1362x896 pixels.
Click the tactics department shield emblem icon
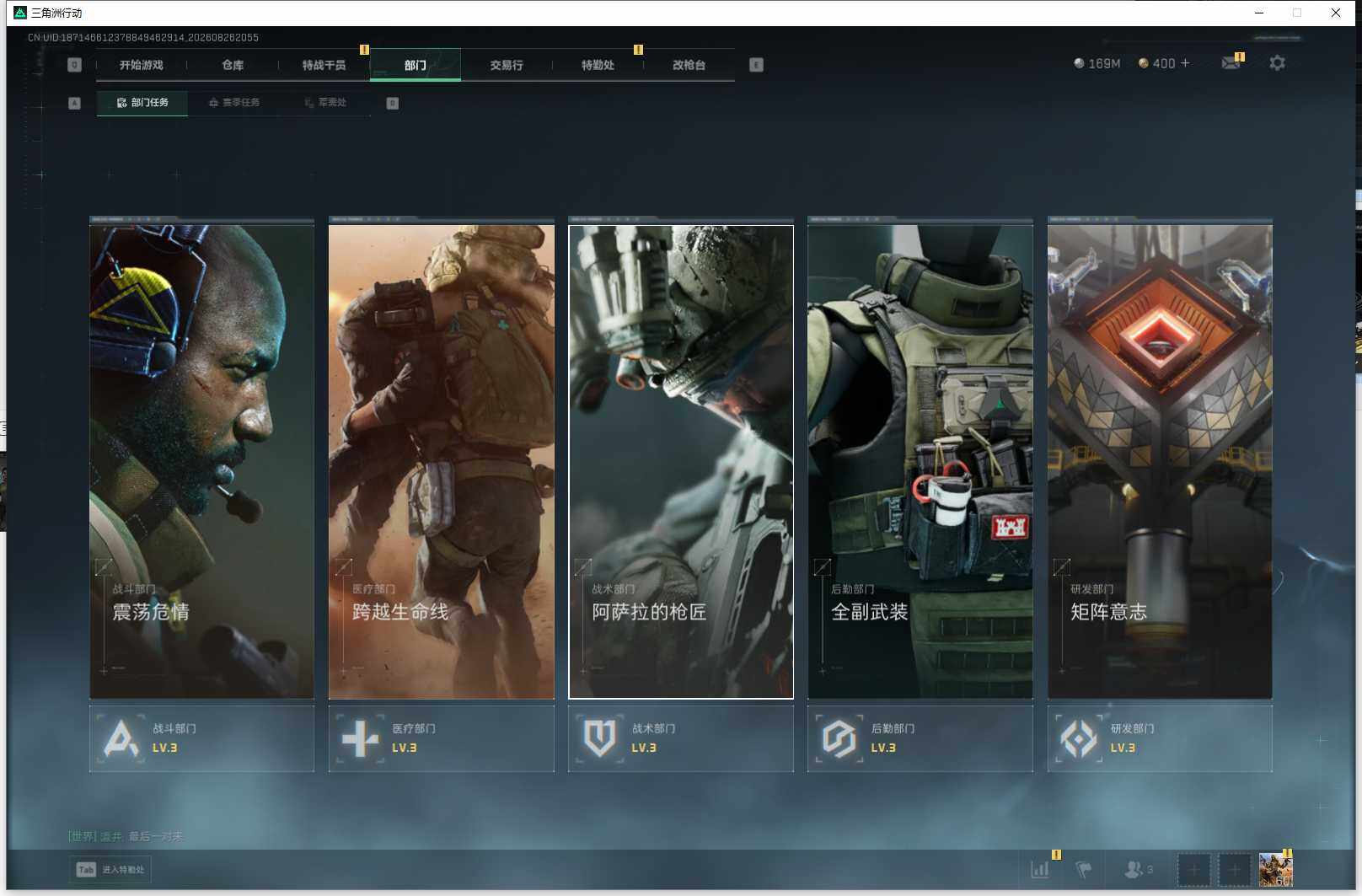coord(600,738)
